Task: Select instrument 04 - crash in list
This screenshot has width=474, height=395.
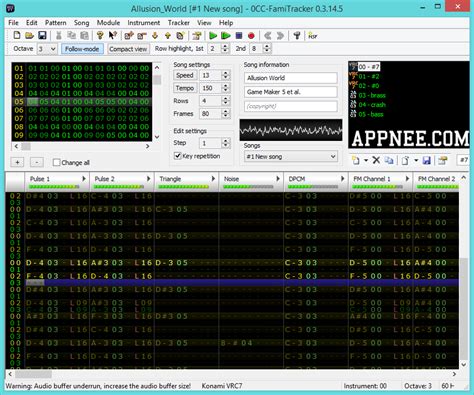Action: pos(368,105)
